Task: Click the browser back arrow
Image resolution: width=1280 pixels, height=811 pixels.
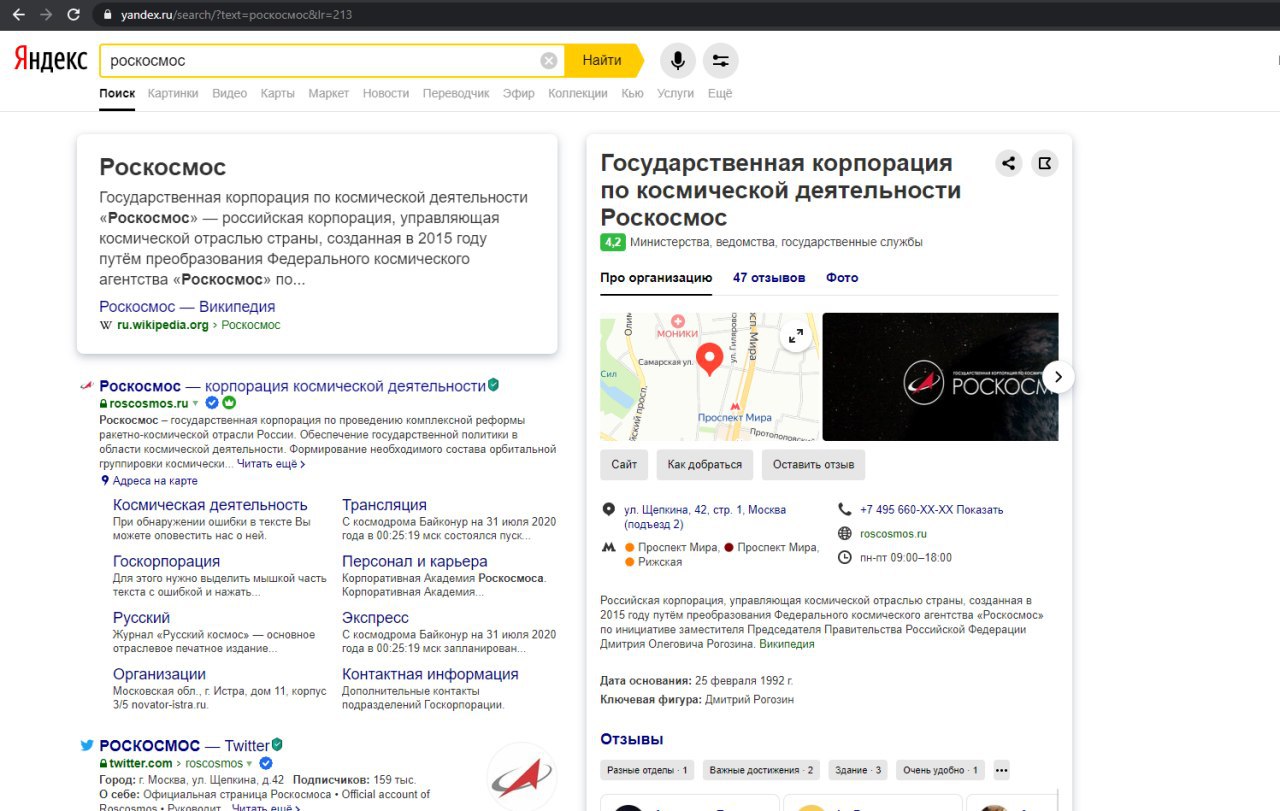Action: (18, 15)
